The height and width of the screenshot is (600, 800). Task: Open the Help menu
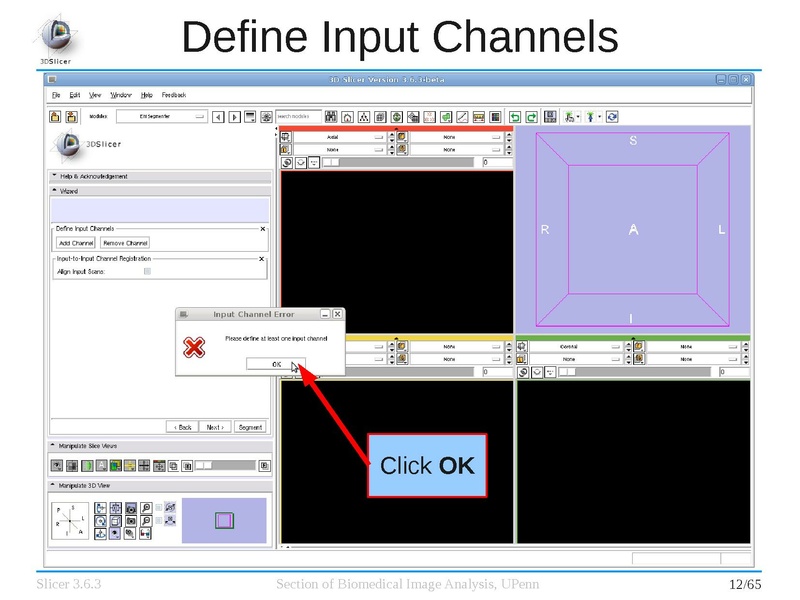(x=146, y=95)
